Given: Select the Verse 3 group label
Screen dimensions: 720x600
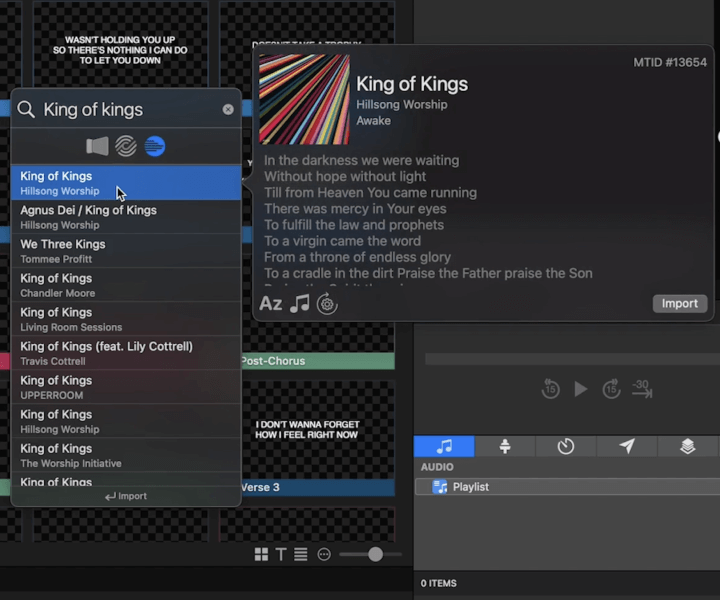Looking at the screenshot, I should pyautogui.click(x=318, y=487).
